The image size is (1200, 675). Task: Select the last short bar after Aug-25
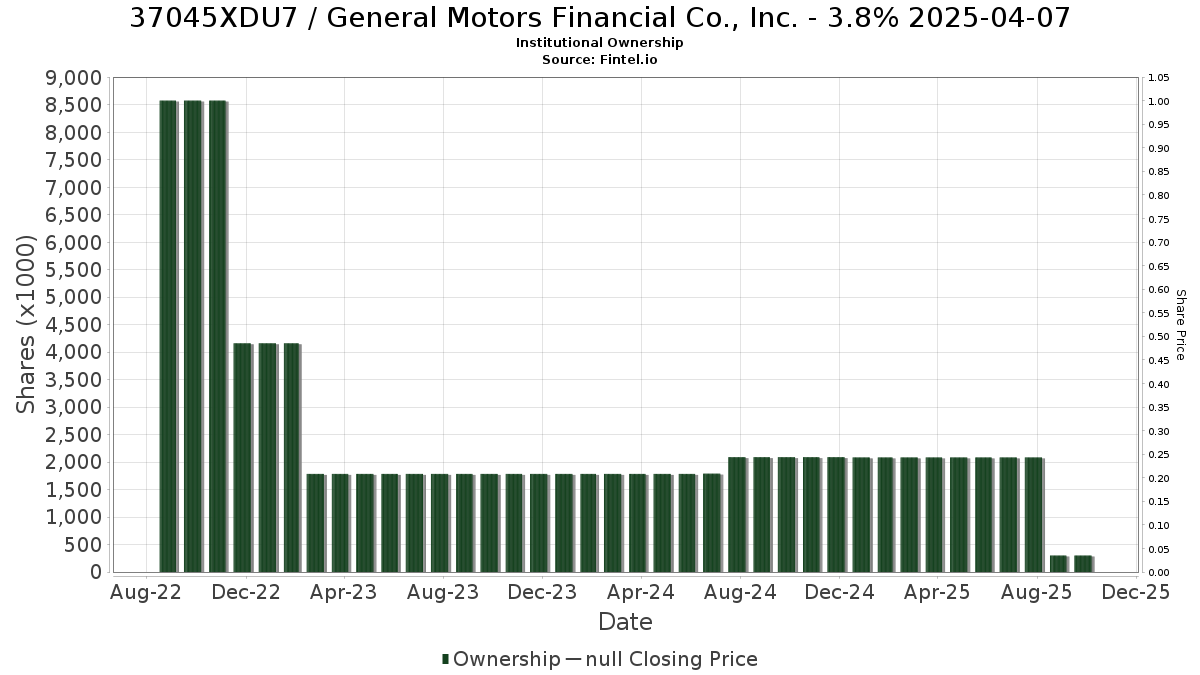1083,563
